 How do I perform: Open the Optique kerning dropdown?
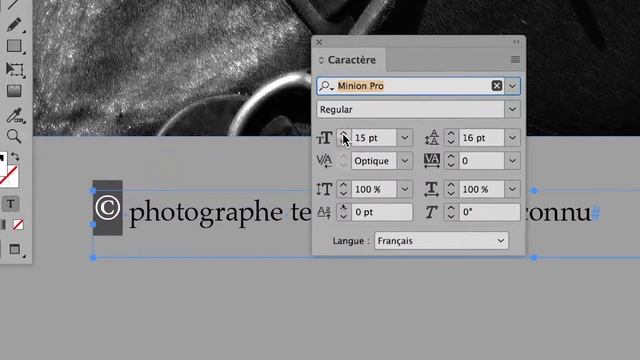pyautogui.click(x=404, y=161)
